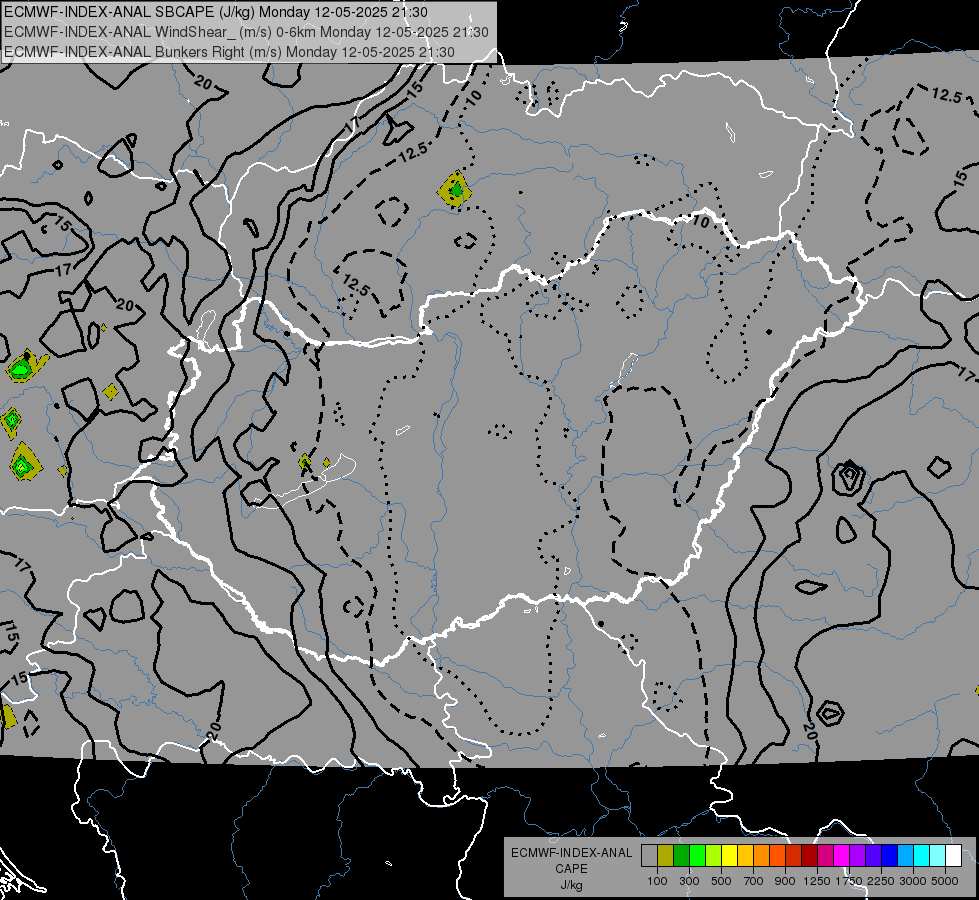This screenshot has width=979, height=900.
Task: Click the 500 legend value
Action: pos(721,881)
